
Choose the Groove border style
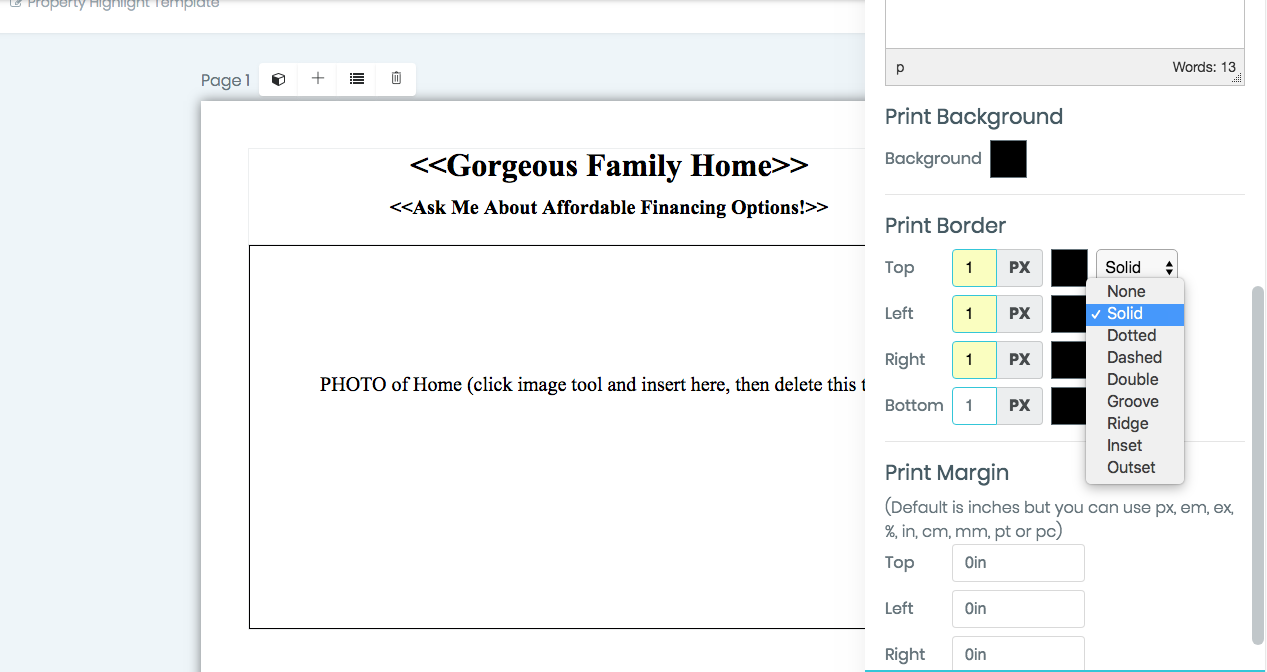coord(1132,401)
